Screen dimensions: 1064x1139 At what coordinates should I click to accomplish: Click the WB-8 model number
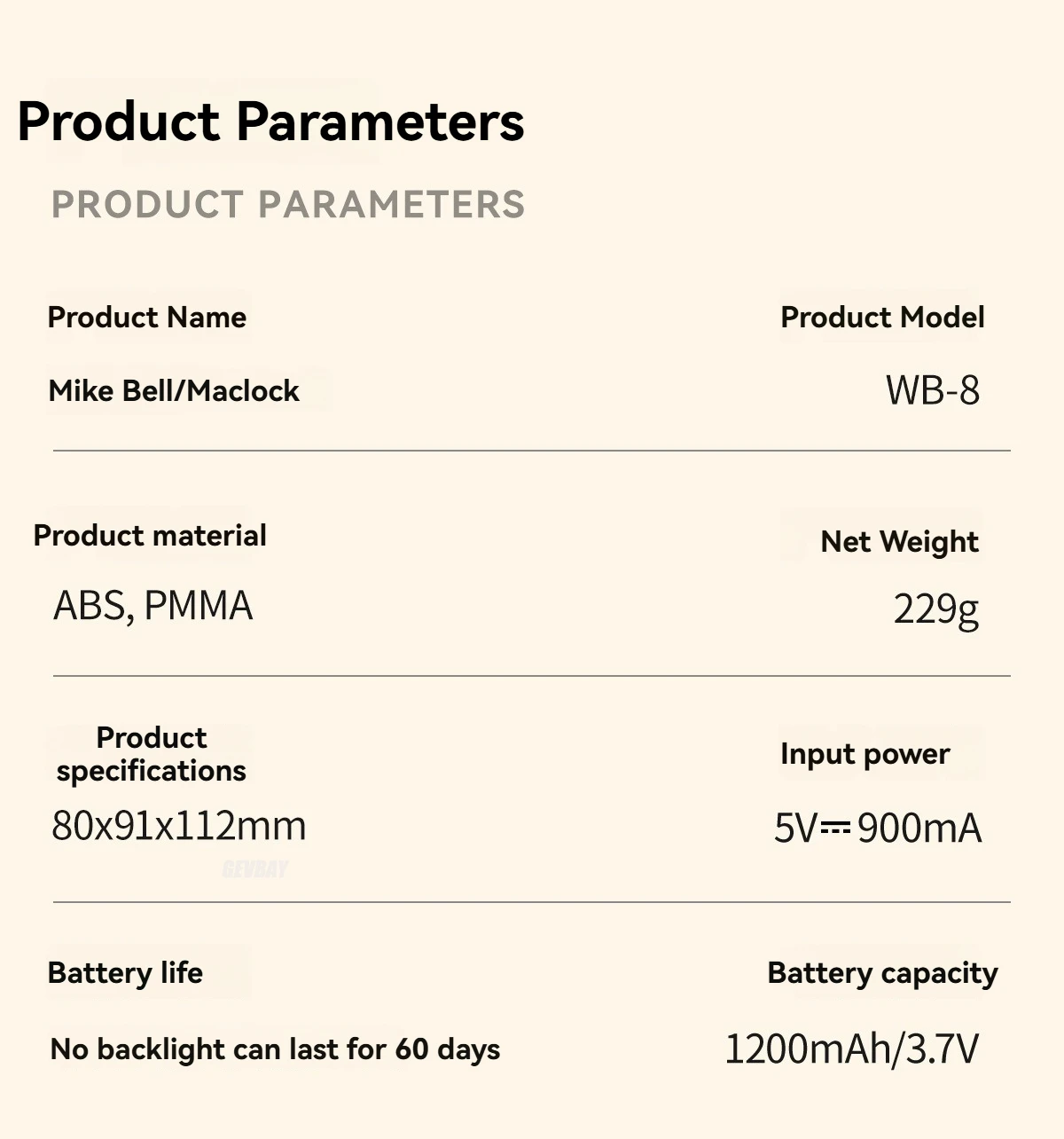click(933, 390)
